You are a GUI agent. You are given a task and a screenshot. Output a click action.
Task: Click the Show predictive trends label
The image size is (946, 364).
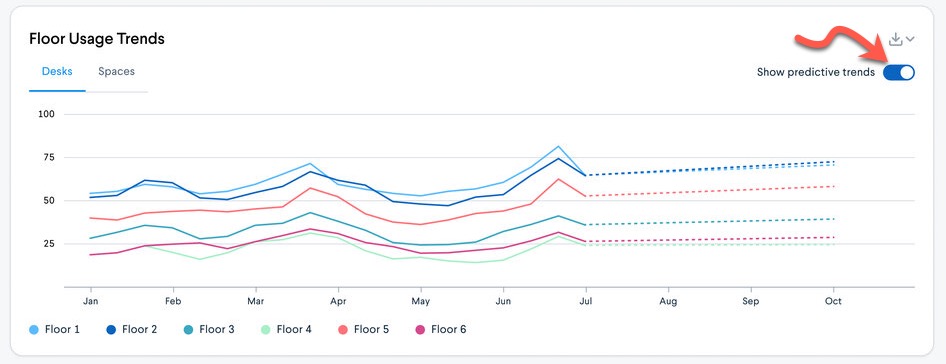[816, 72]
